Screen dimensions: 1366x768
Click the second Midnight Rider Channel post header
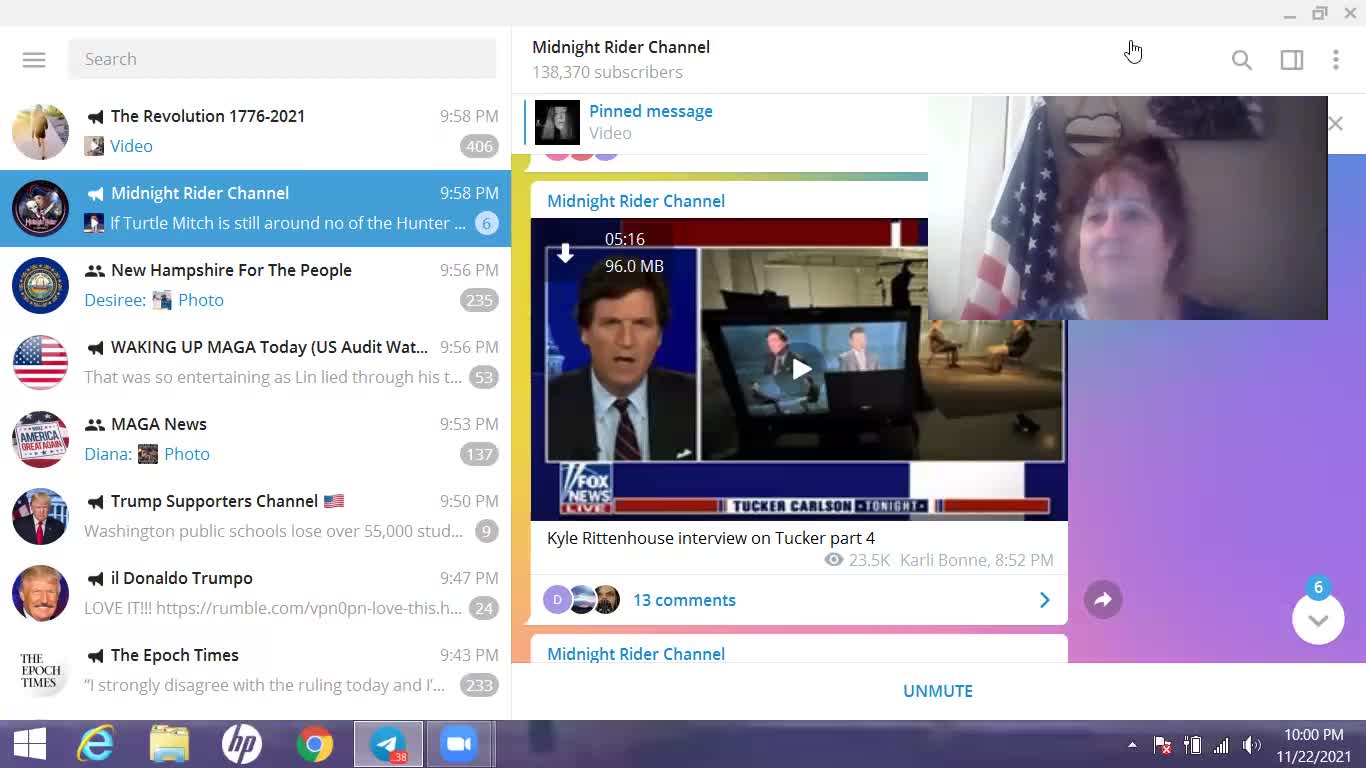[x=636, y=654]
